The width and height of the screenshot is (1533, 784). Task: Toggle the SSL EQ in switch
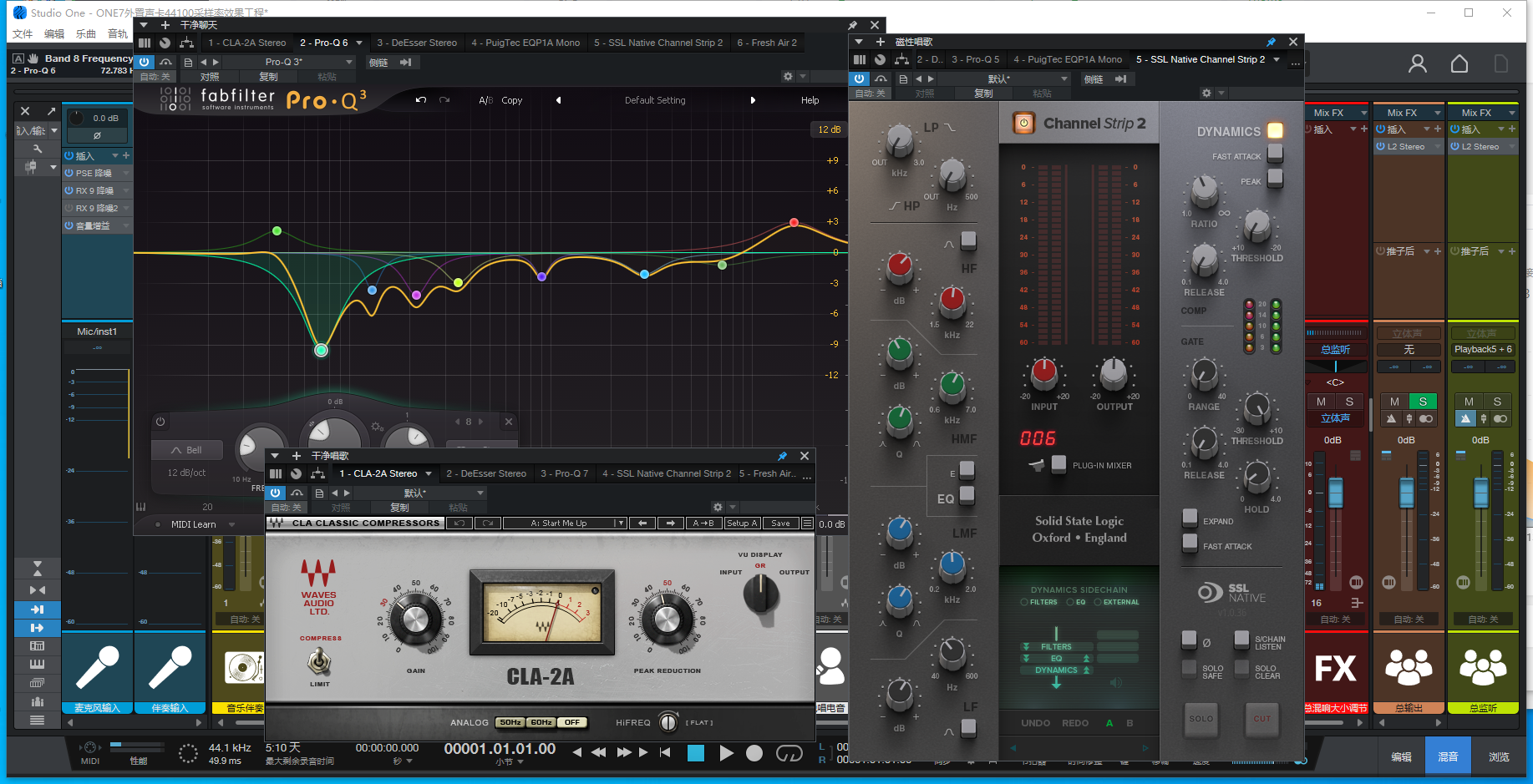(x=967, y=495)
